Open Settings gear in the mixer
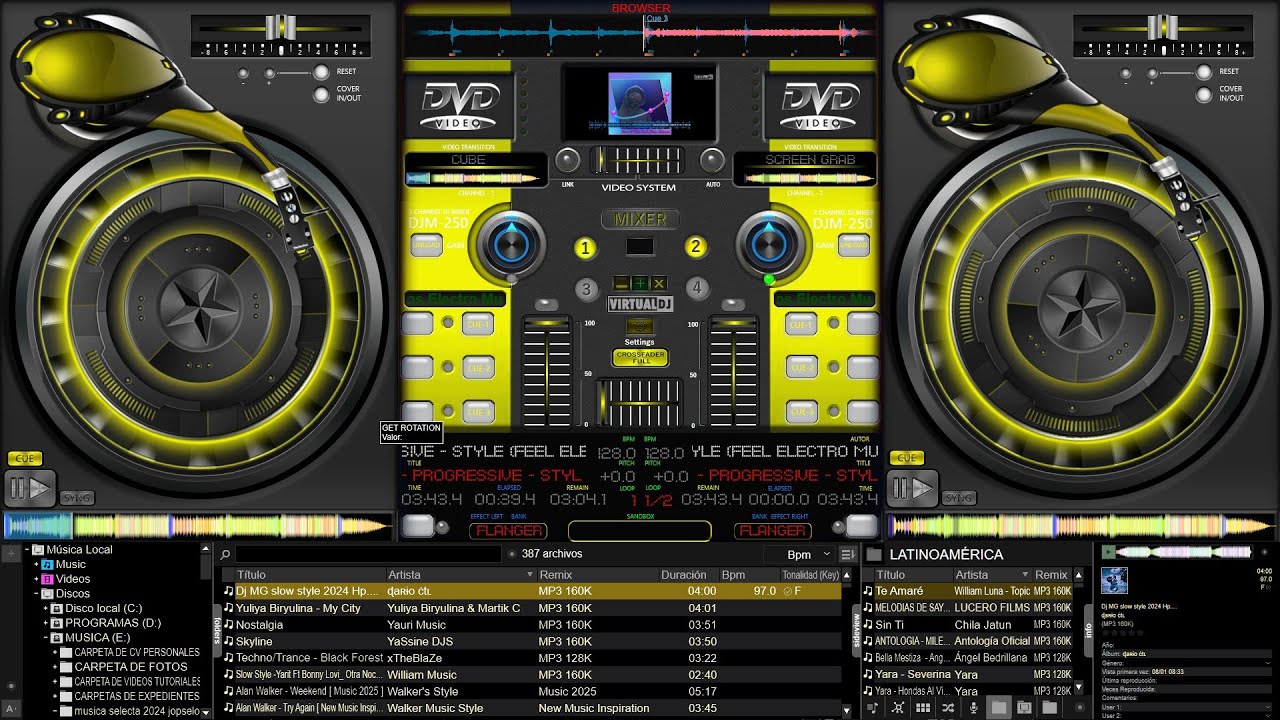 639,326
